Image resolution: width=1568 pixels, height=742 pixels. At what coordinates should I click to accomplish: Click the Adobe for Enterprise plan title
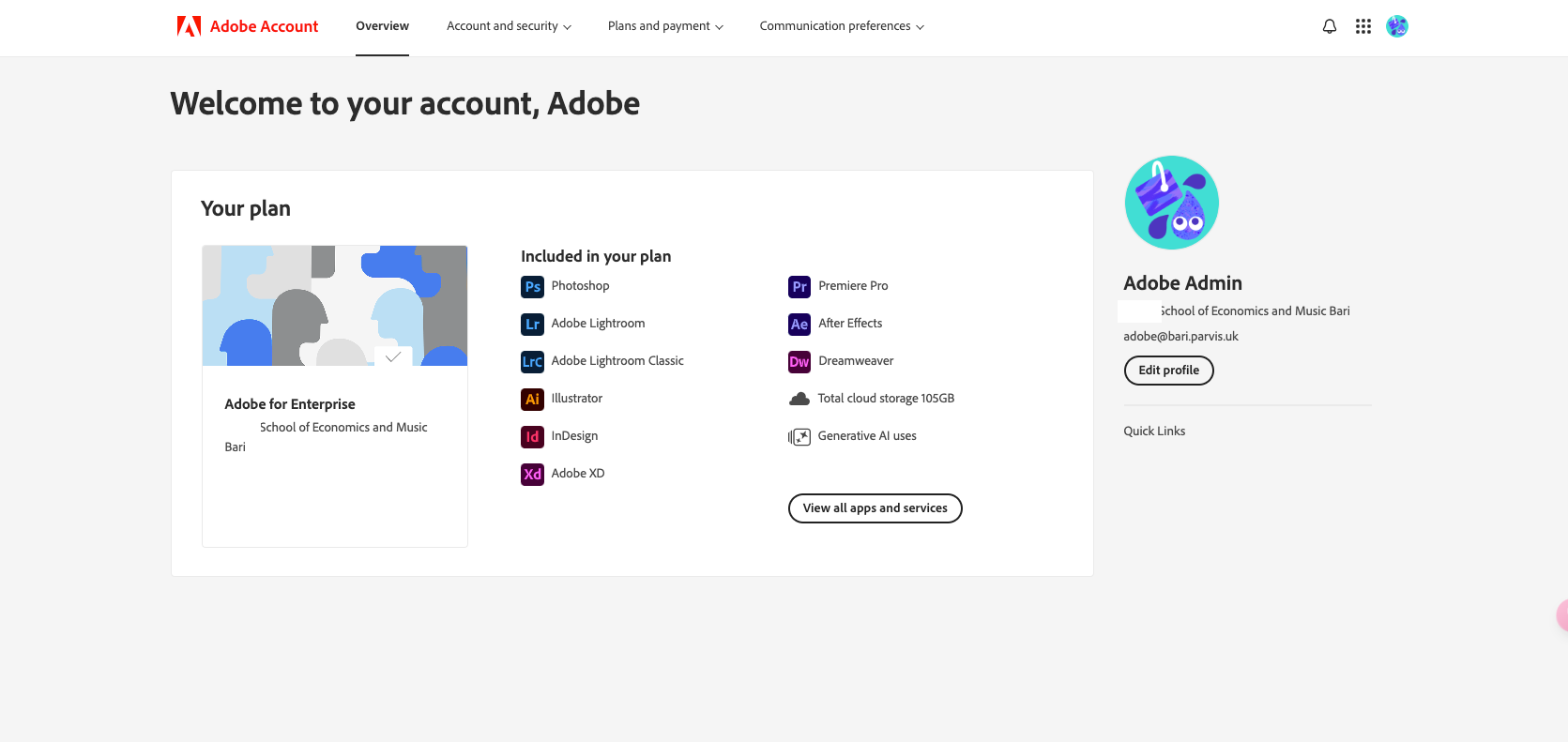coord(290,404)
